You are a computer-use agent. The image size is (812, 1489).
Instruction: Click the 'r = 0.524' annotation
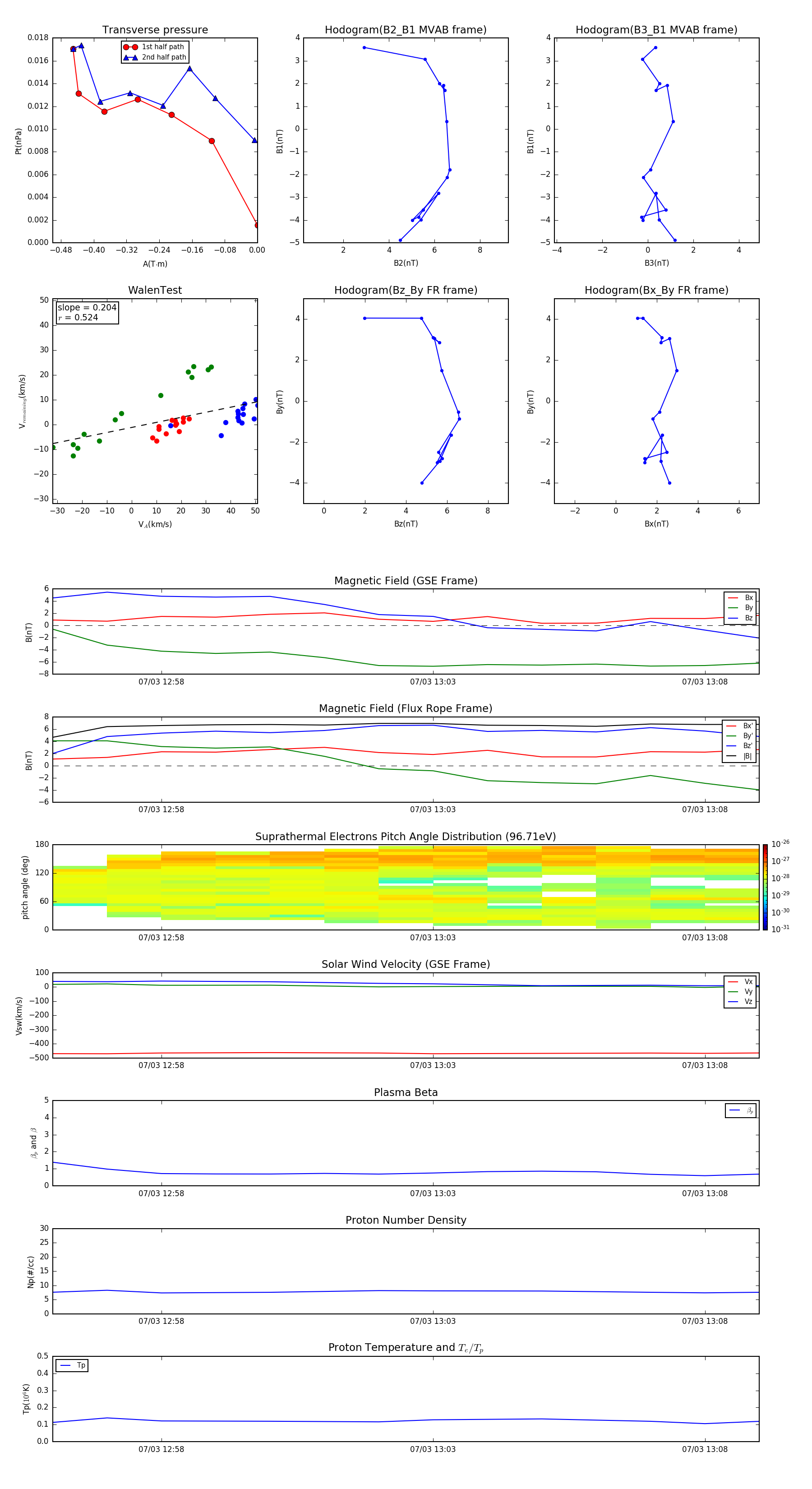(x=78, y=317)
